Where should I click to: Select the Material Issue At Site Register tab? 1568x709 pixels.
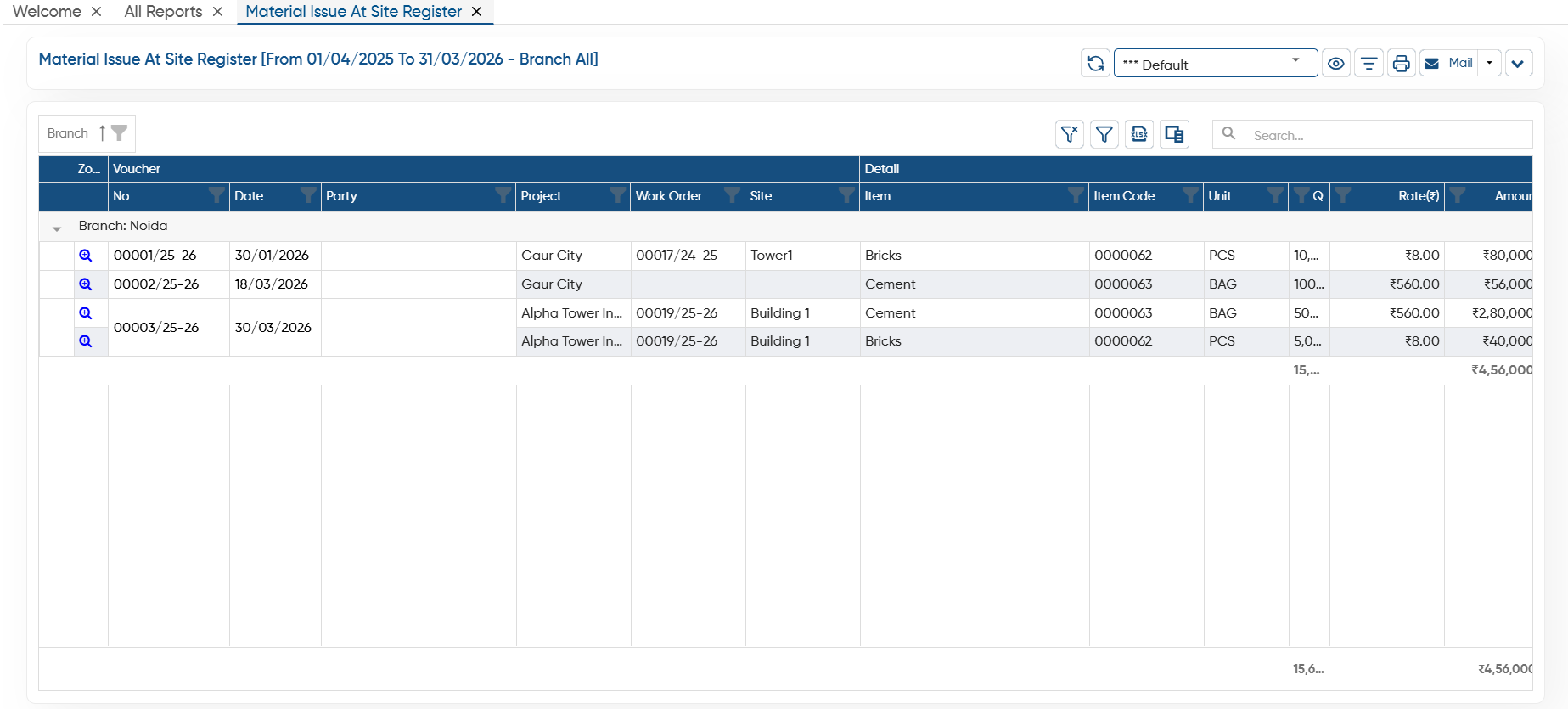coord(353,12)
